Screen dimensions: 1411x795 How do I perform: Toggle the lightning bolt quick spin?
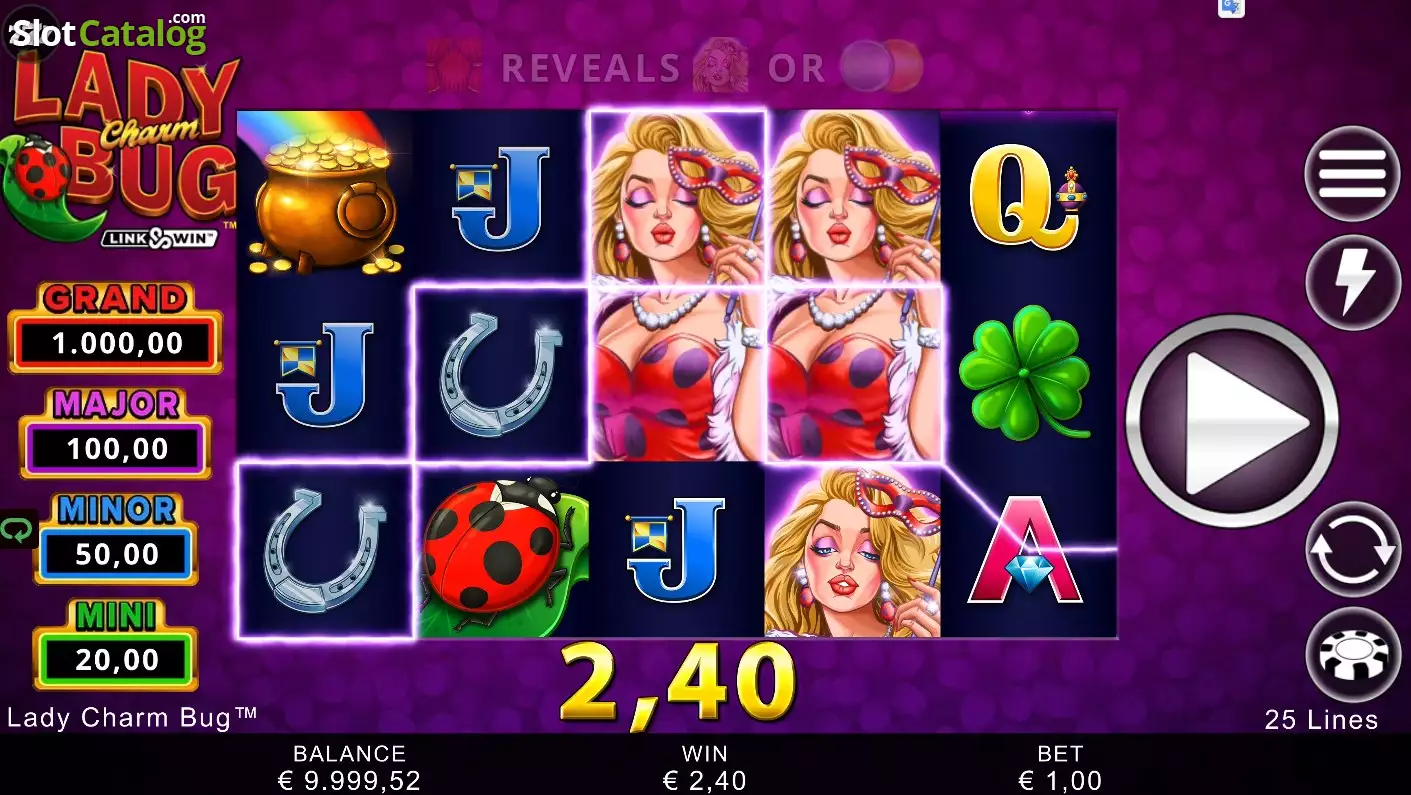tap(1352, 283)
